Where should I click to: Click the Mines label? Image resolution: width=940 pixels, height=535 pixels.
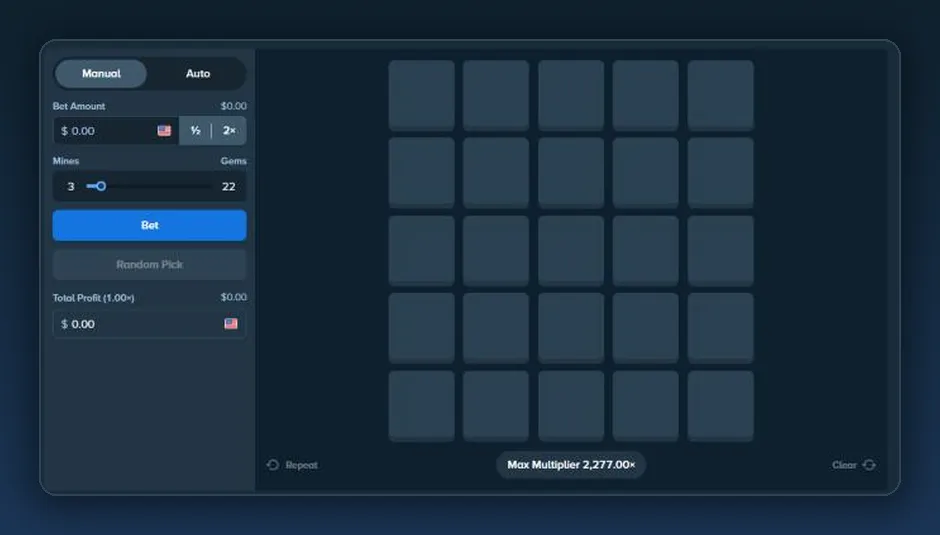(66, 161)
